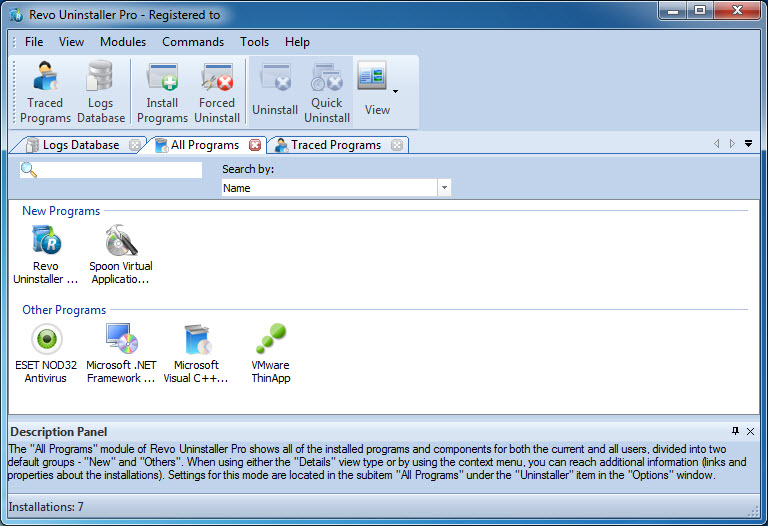Open the Help menu
This screenshot has width=768, height=526.
(x=297, y=42)
